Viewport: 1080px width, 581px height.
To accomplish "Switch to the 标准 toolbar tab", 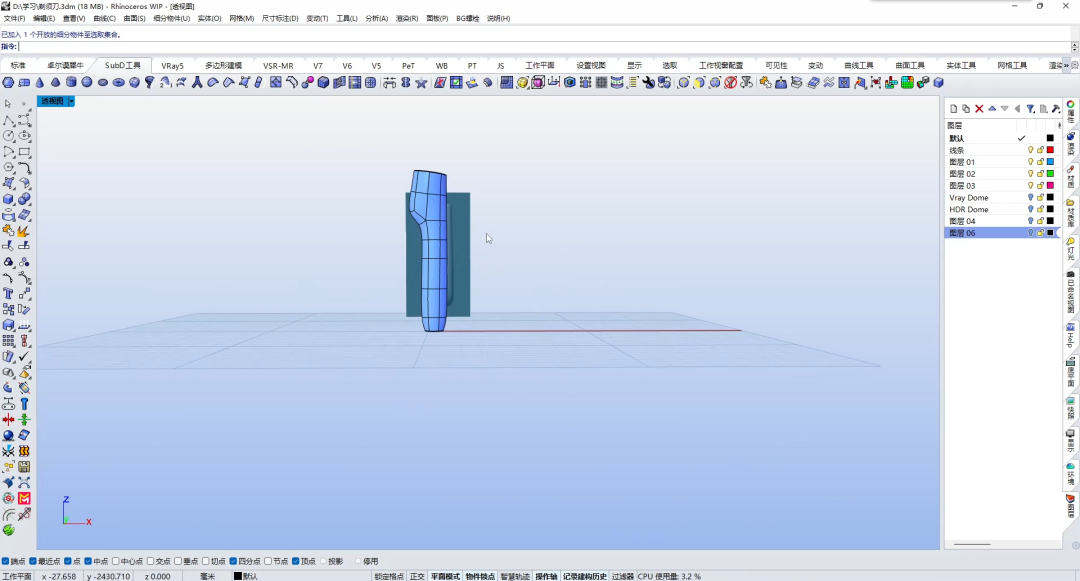I will 19,65.
